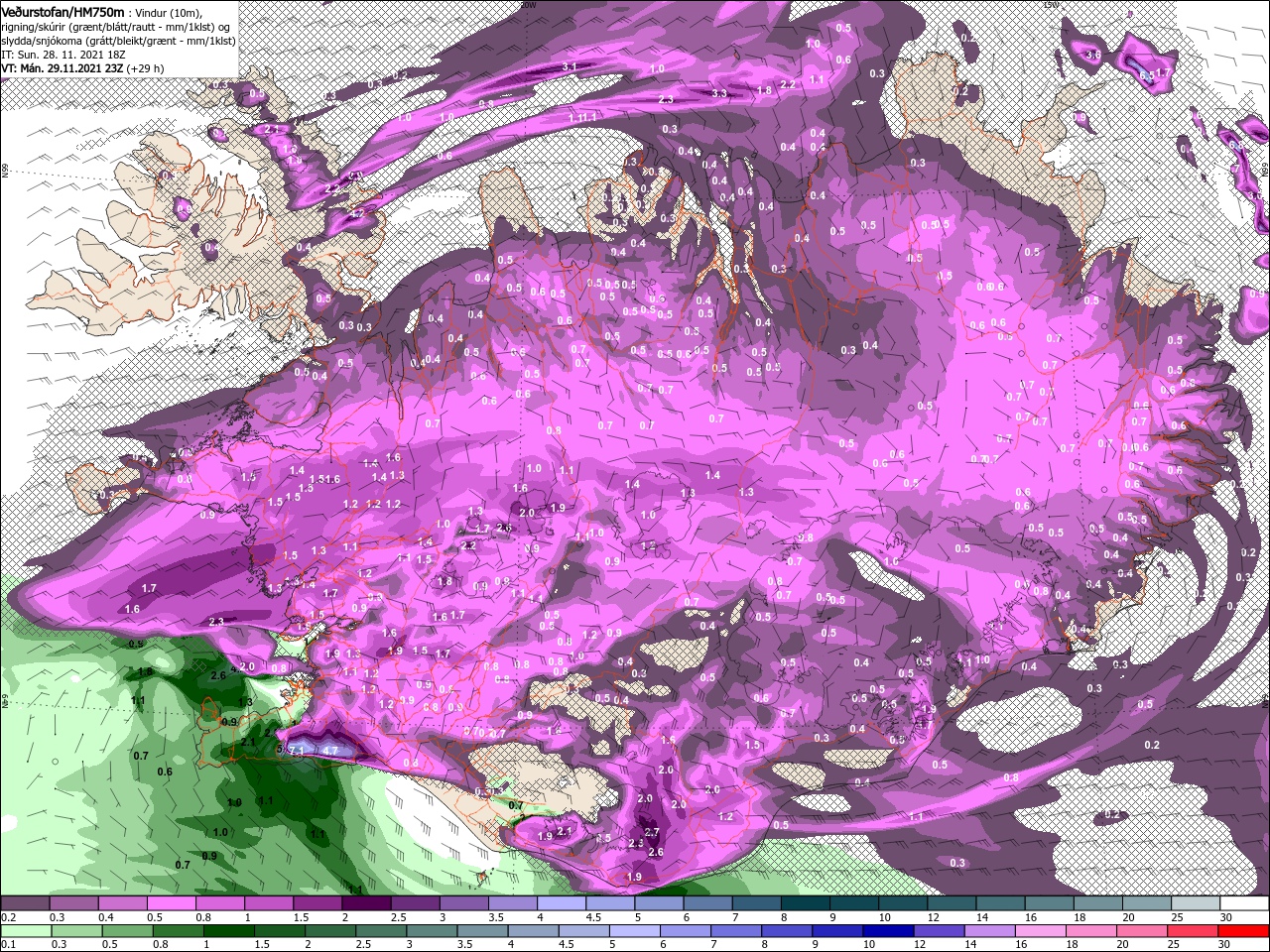The image size is (1270, 952).
Task: Click the 'Vindur (10m)' label in header
Action: (x=167, y=13)
